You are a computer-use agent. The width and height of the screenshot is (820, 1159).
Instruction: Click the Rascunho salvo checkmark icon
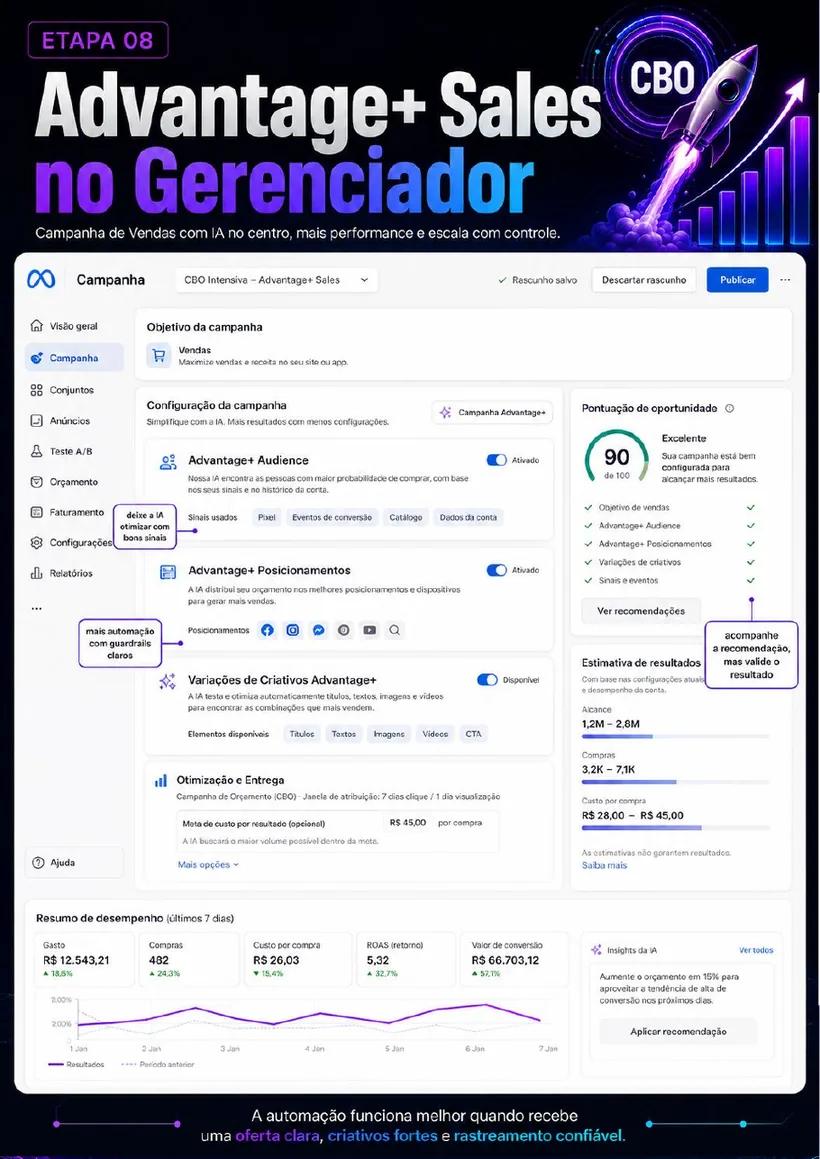(x=503, y=280)
